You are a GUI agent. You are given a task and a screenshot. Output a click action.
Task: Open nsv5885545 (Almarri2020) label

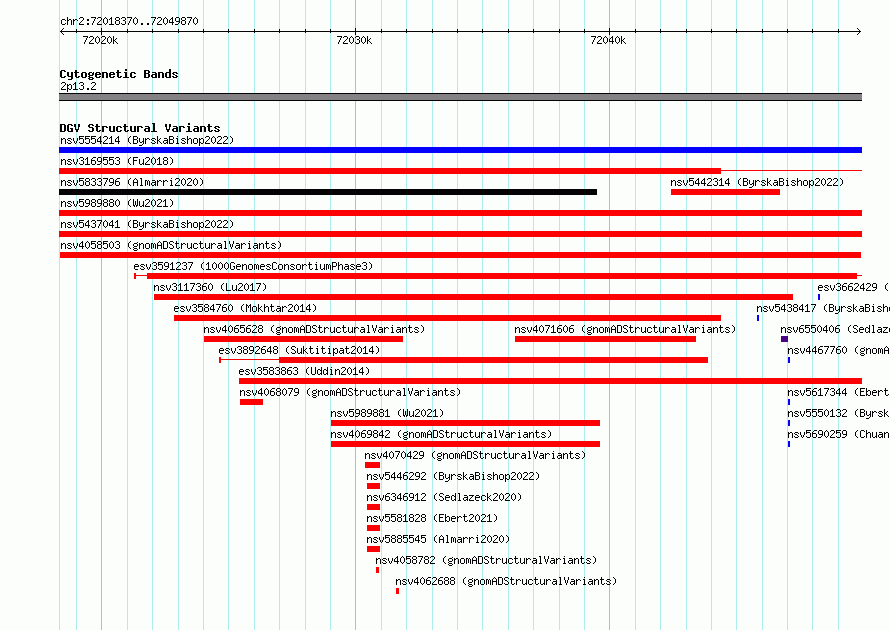coord(438,539)
